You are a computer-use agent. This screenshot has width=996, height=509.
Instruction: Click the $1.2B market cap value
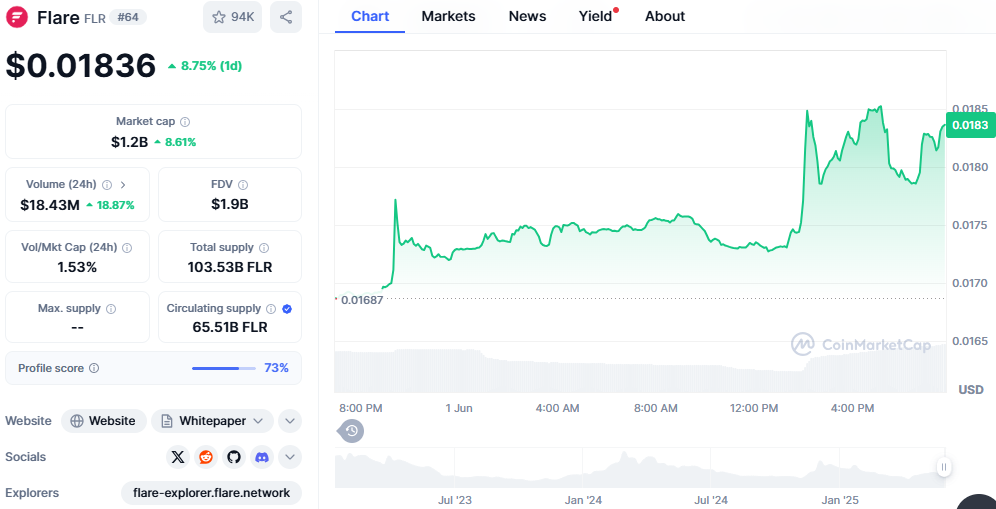(x=130, y=142)
